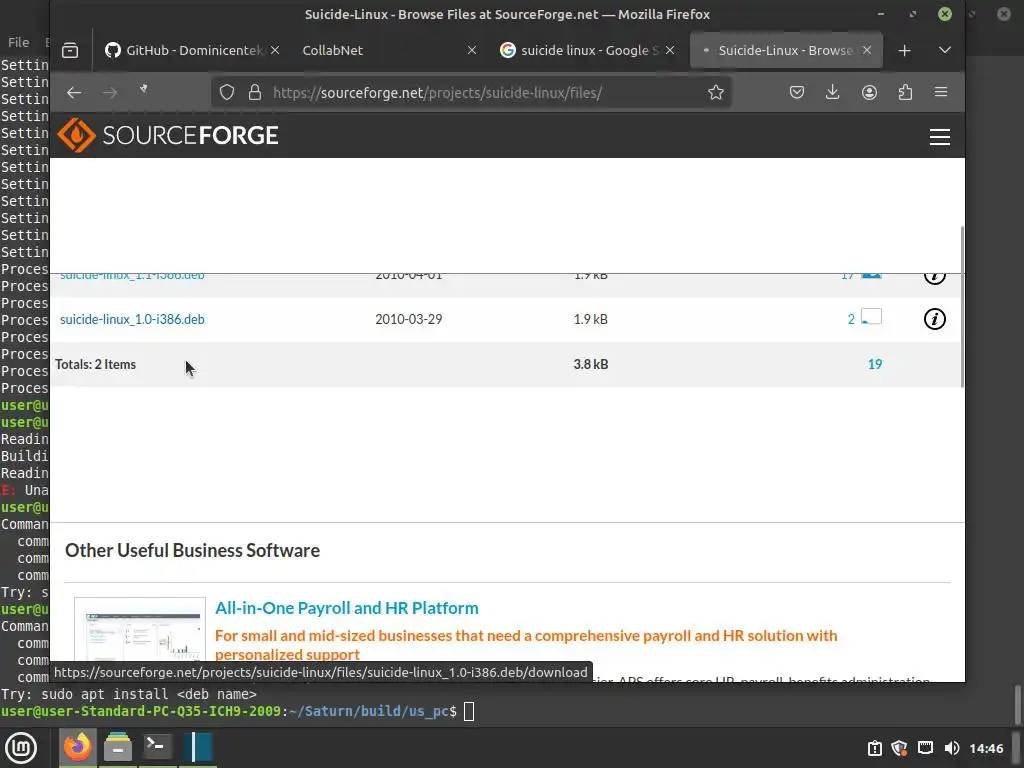This screenshot has height=768, width=1024.
Task: Open the volume control tray icon
Action: coord(952,748)
